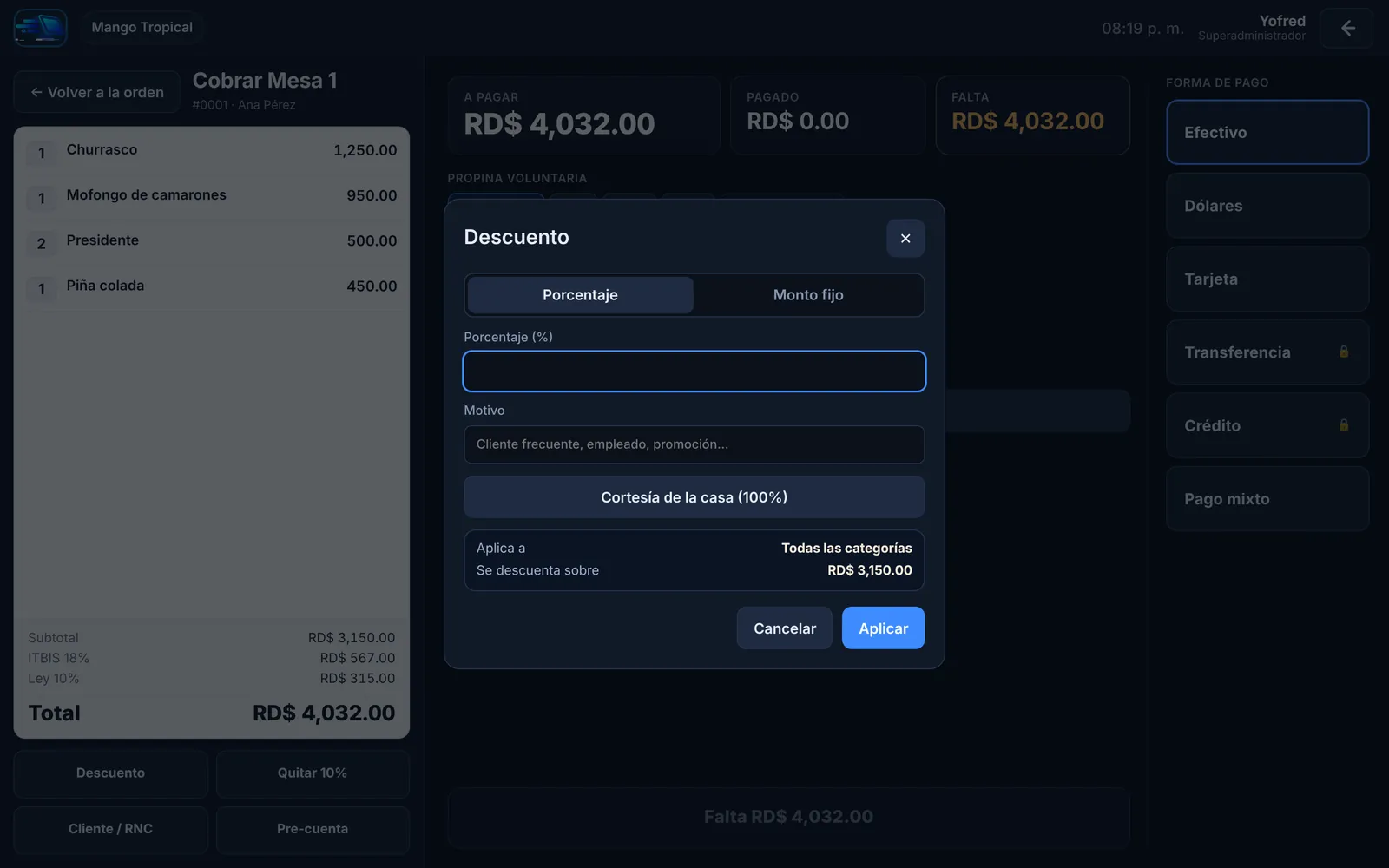Select the Piña colada order row

tap(212, 286)
